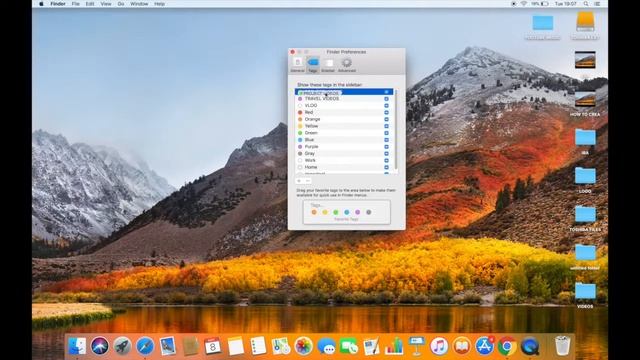
Task: Click the yellow dot in Favorite Tags
Action: [325, 212]
